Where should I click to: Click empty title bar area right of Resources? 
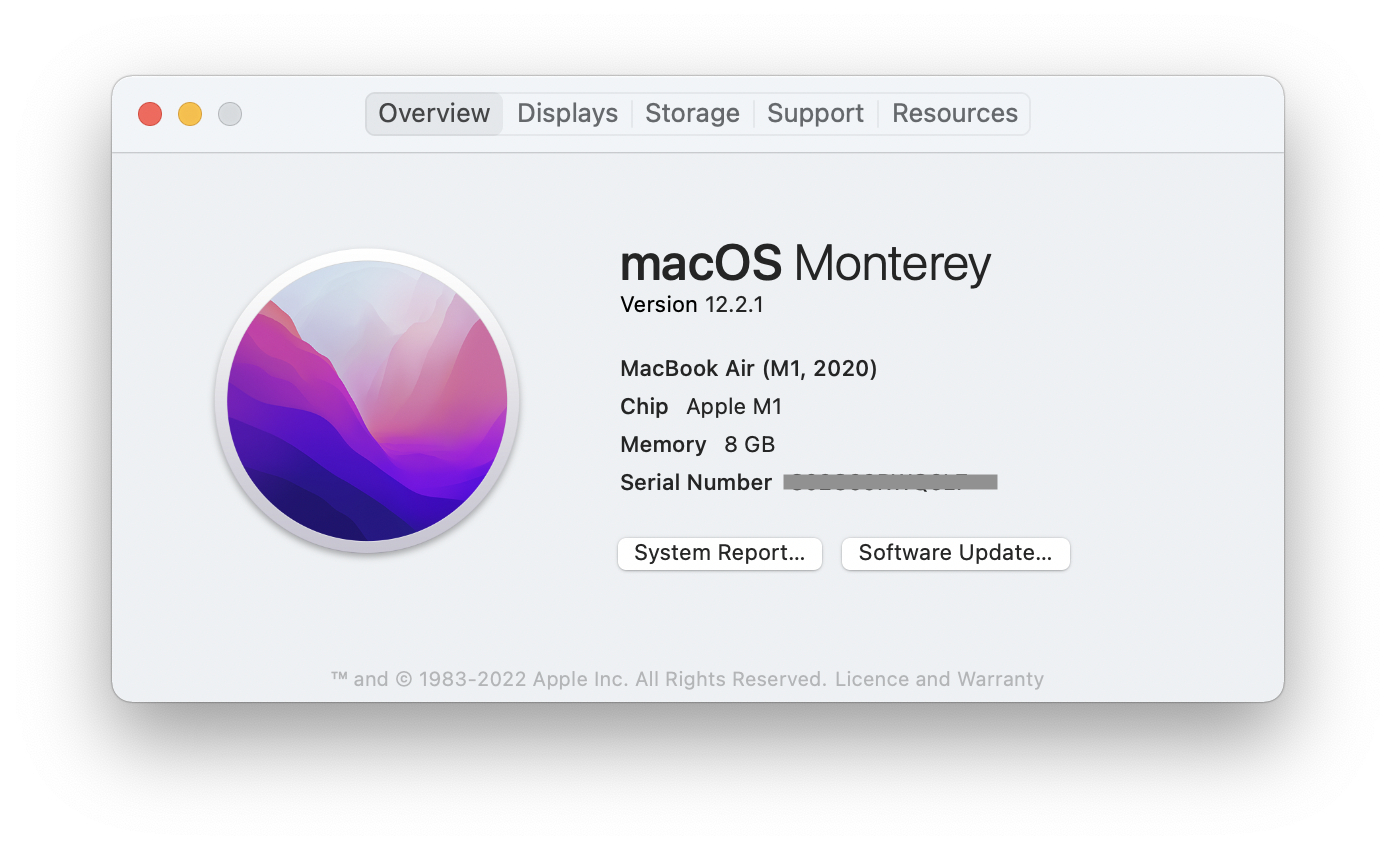(1150, 114)
